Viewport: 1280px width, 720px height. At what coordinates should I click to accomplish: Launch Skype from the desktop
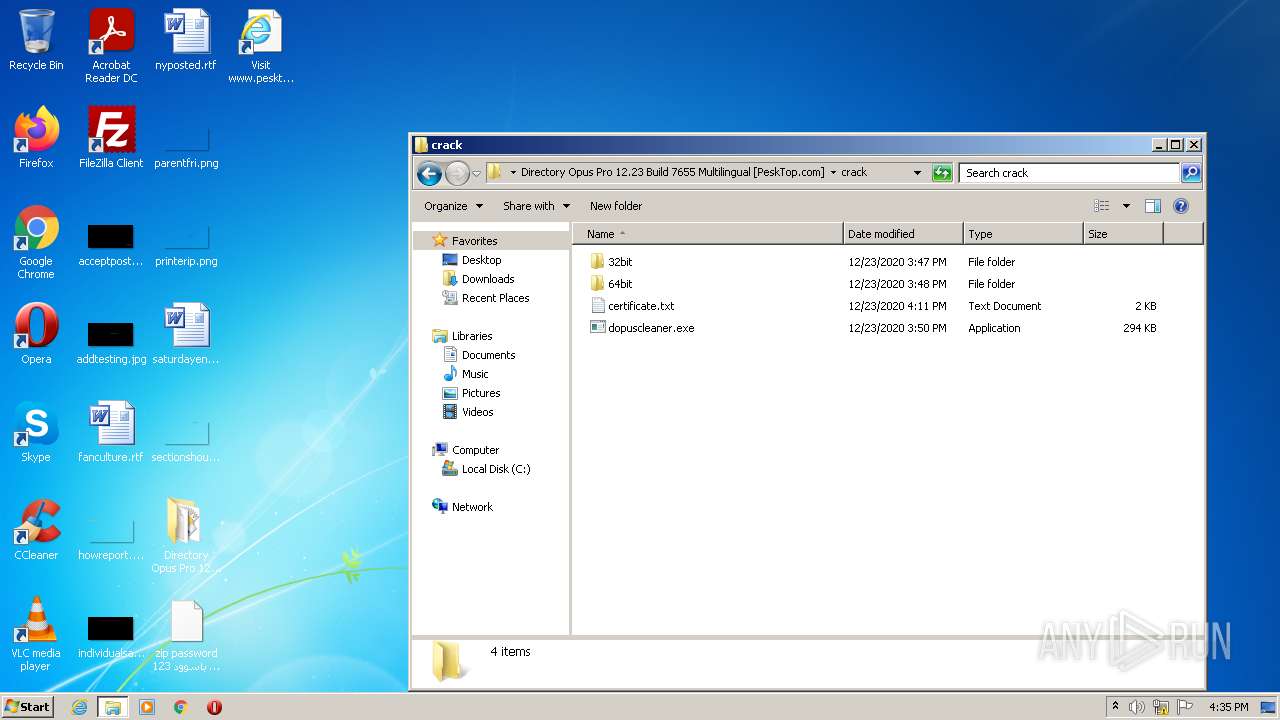tap(36, 432)
